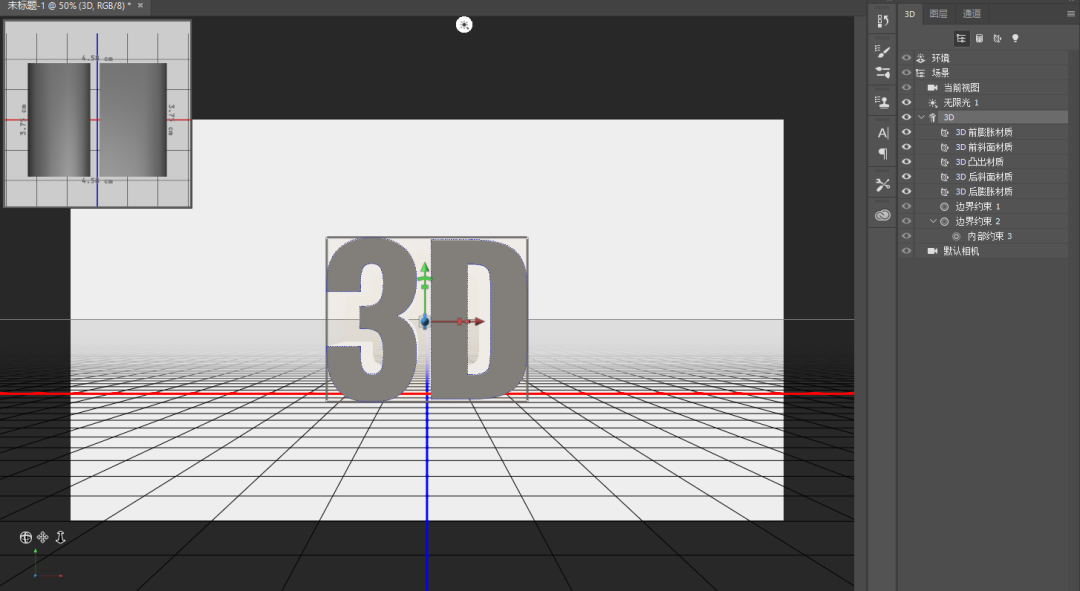Screen dimensions: 1080x591
Task: Filter 3D panel by whole scene
Action: coord(961,39)
